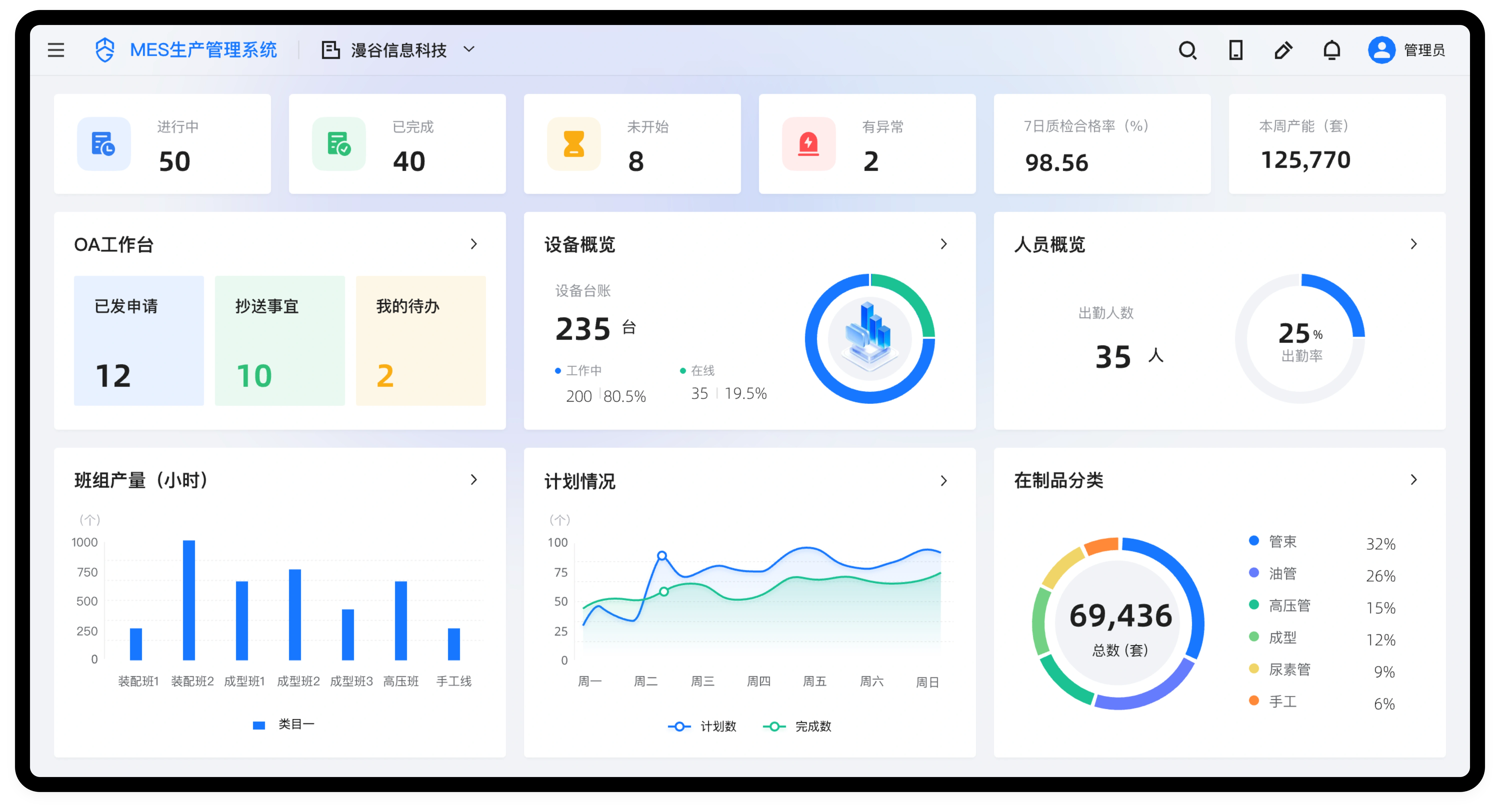This screenshot has width=1500, height=812.
Task: Click the red alarm icon for 有异常
Action: pos(808,144)
